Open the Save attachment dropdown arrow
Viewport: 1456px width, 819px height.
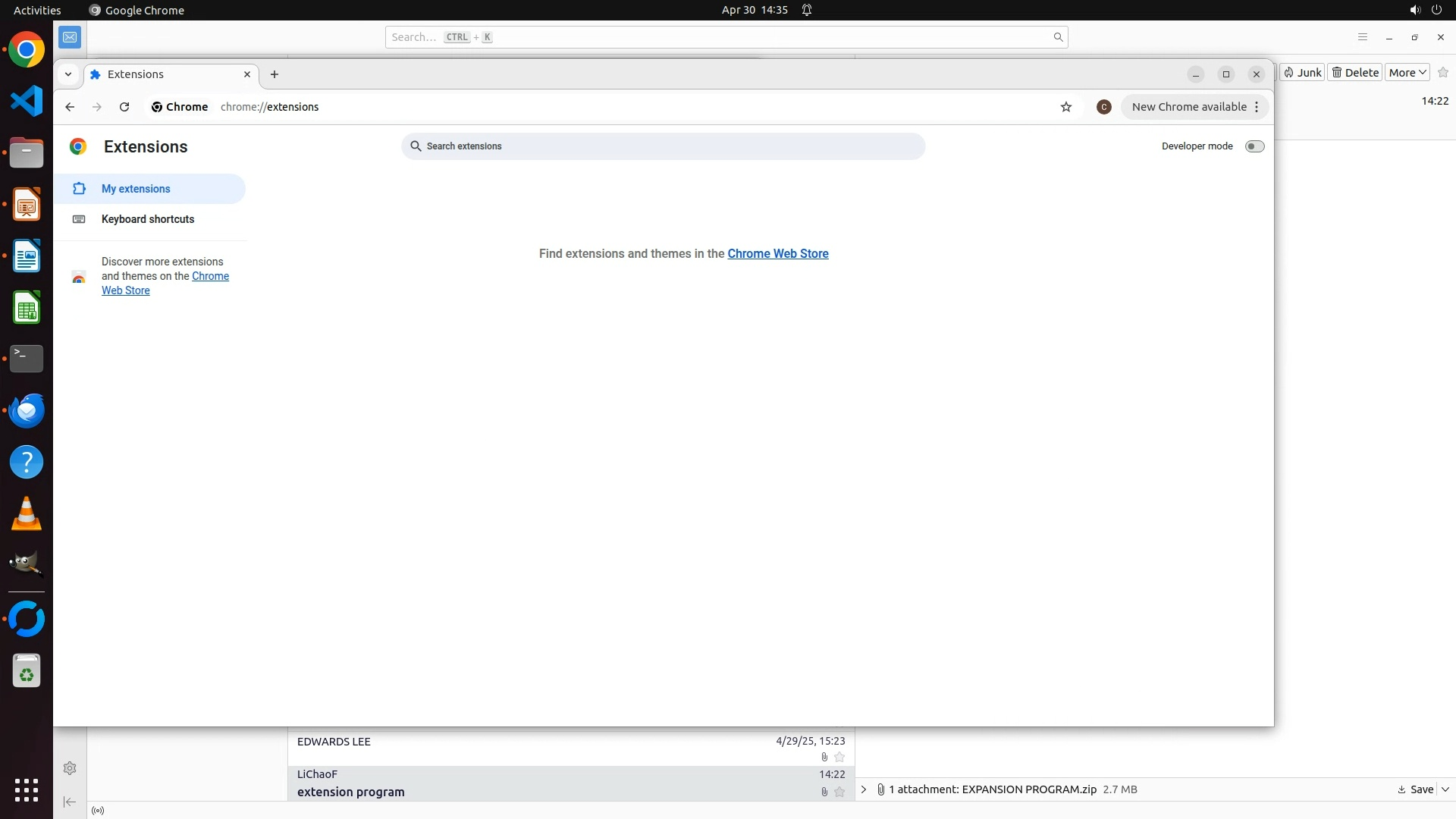click(x=1445, y=789)
